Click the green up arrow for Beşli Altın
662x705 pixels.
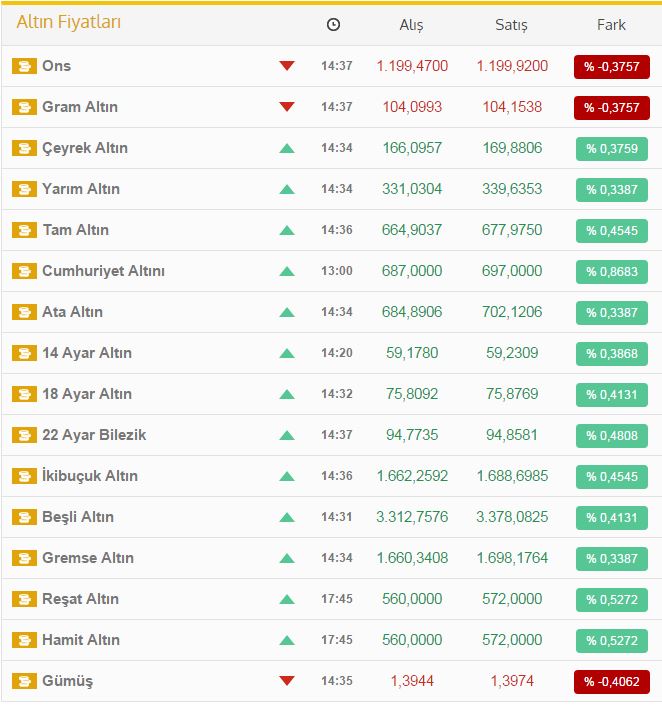[x=287, y=517]
